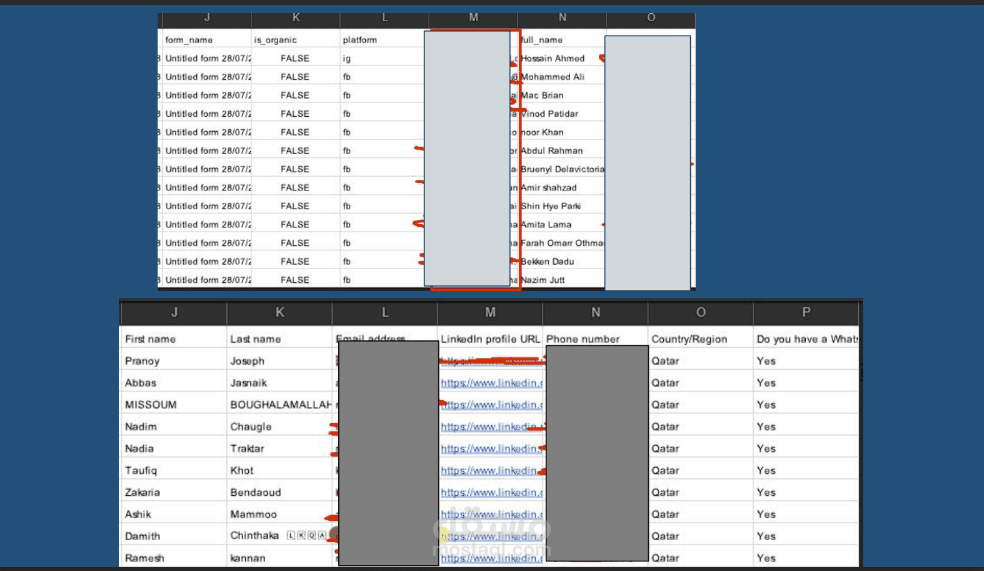The height and width of the screenshot is (571, 984).
Task: Select the first name cell Pranoy
Action: pyautogui.click(x=173, y=361)
